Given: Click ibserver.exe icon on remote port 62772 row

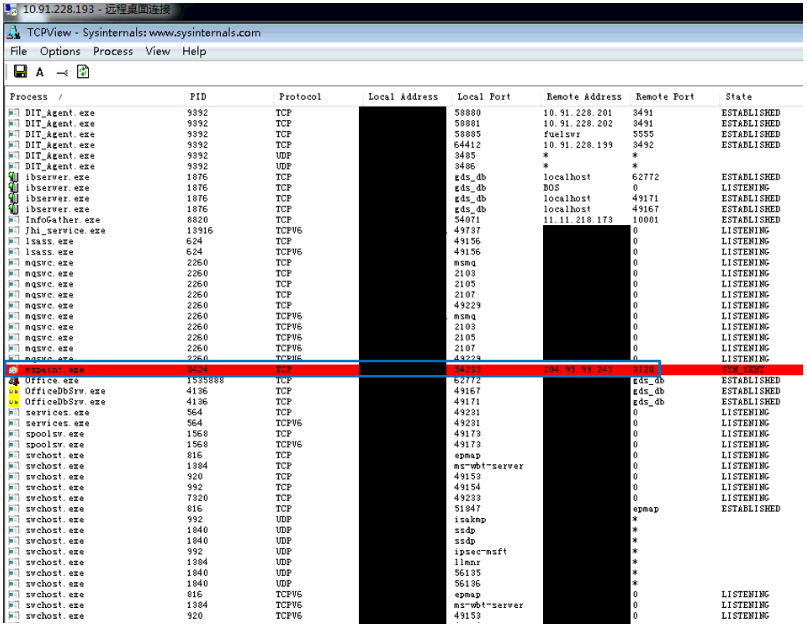Looking at the screenshot, I should [x=13, y=177].
